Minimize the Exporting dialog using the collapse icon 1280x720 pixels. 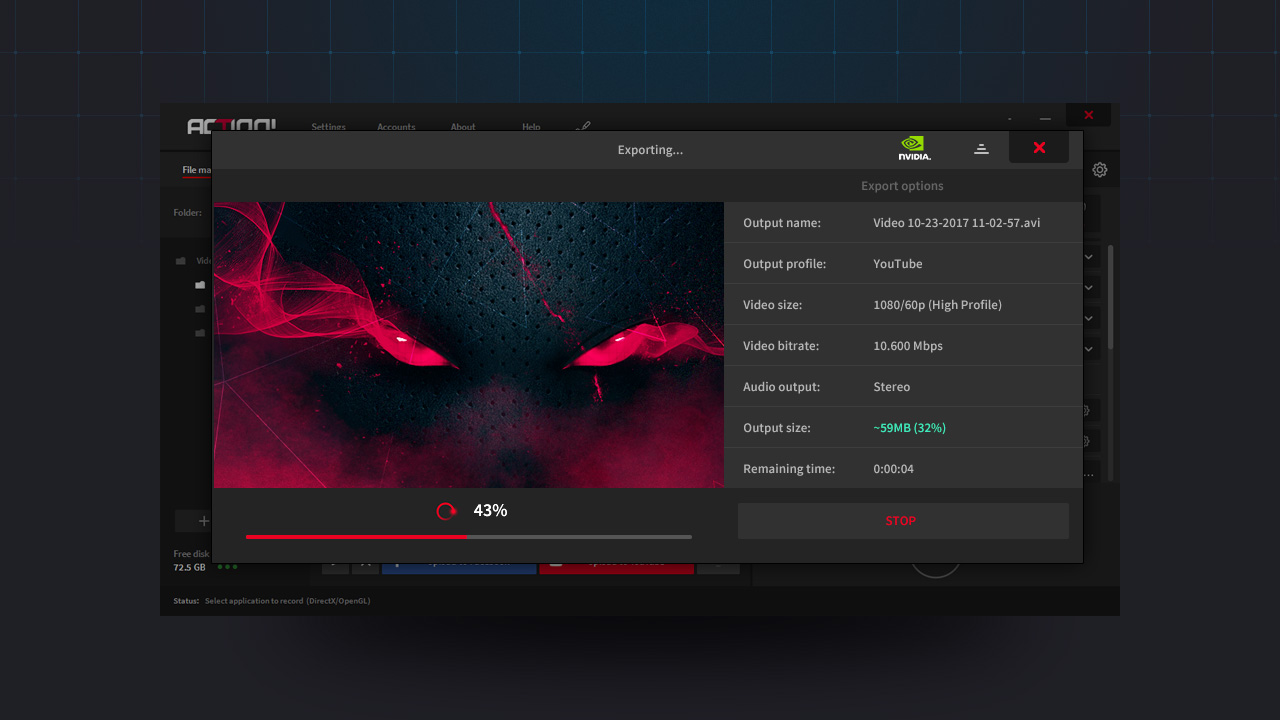[981, 147]
